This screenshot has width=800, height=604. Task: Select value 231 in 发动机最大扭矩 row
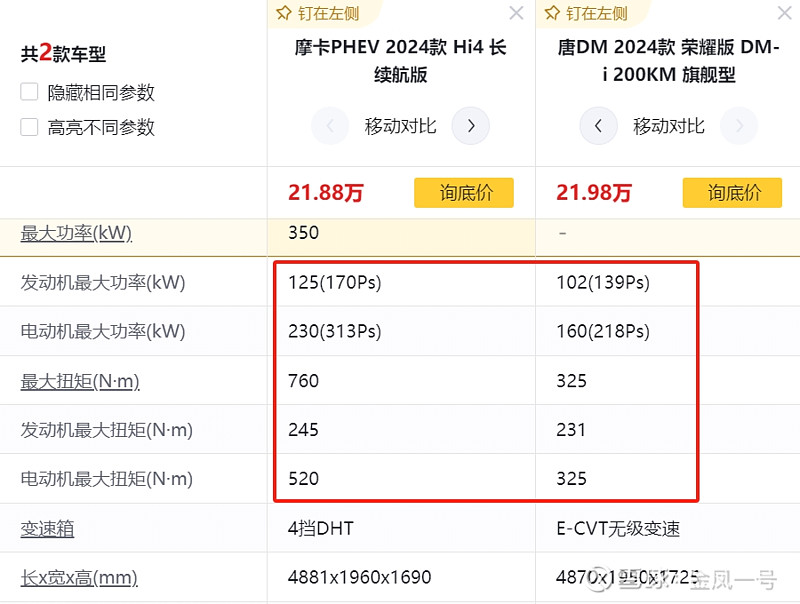pos(571,430)
